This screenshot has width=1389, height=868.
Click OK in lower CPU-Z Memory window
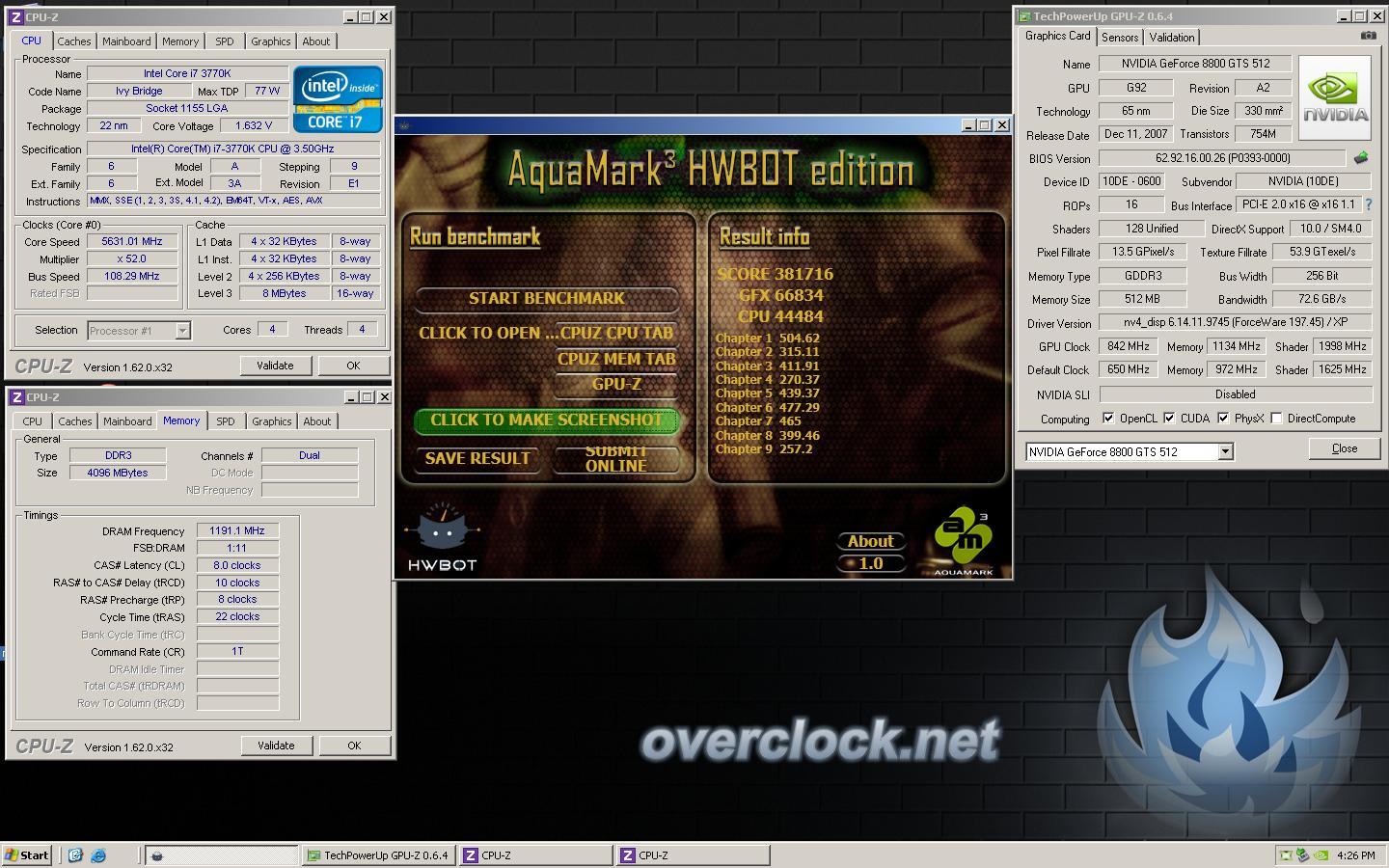point(354,746)
